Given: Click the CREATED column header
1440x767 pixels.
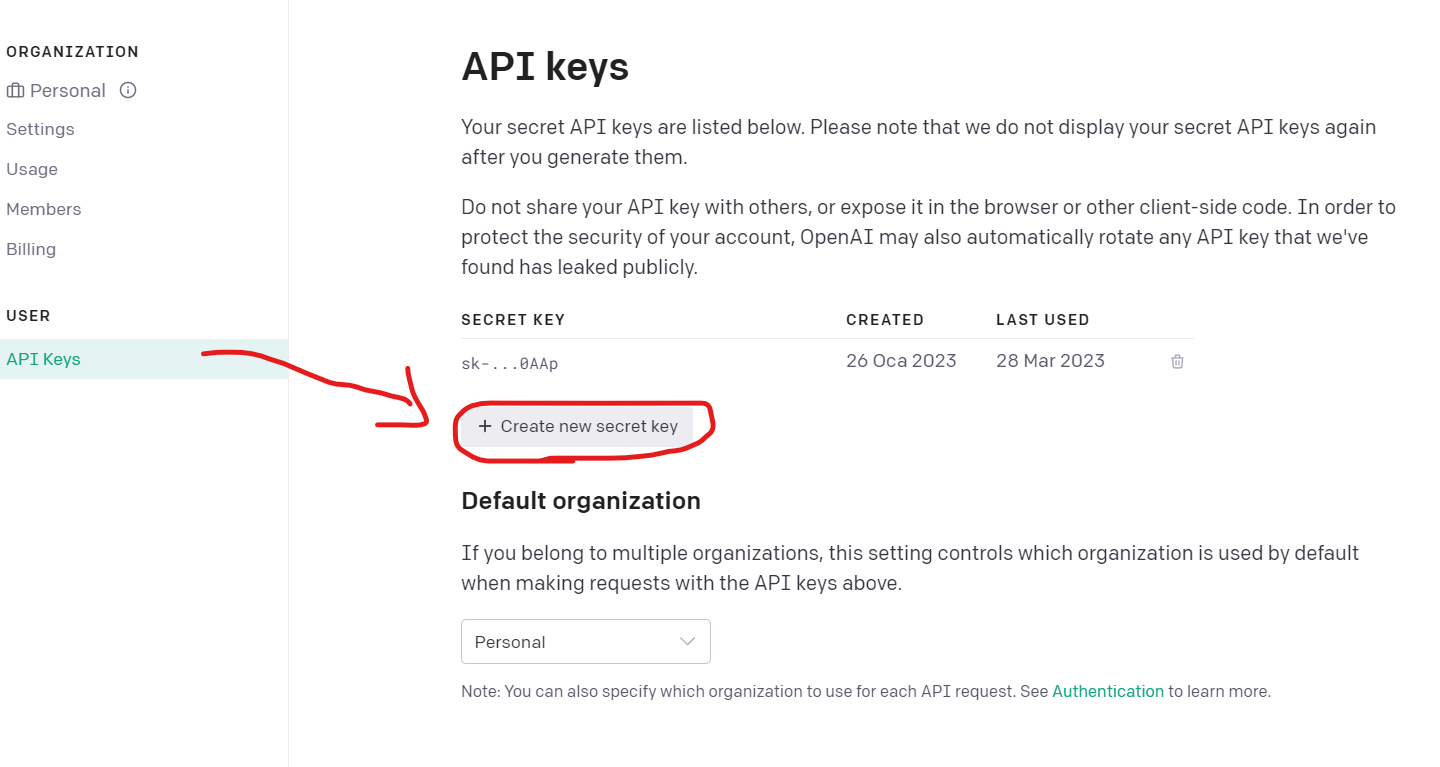Looking at the screenshot, I should [885, 320].
